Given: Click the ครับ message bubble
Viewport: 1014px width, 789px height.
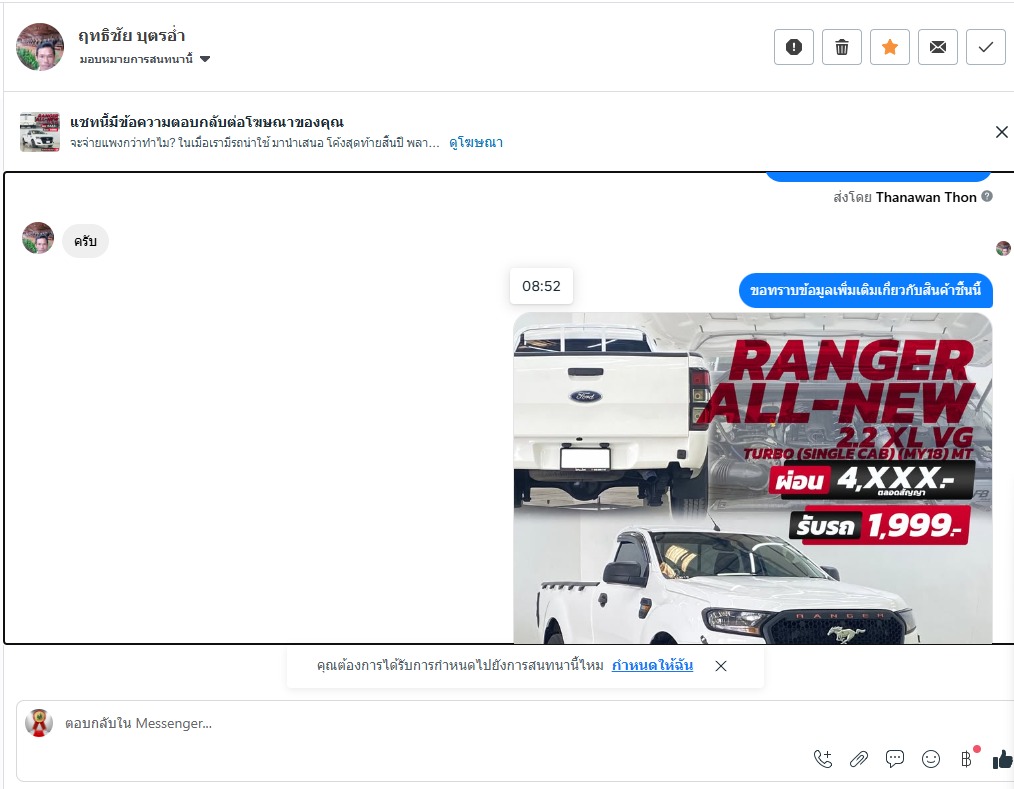Looking at the screenshot, I should (85, 241).
